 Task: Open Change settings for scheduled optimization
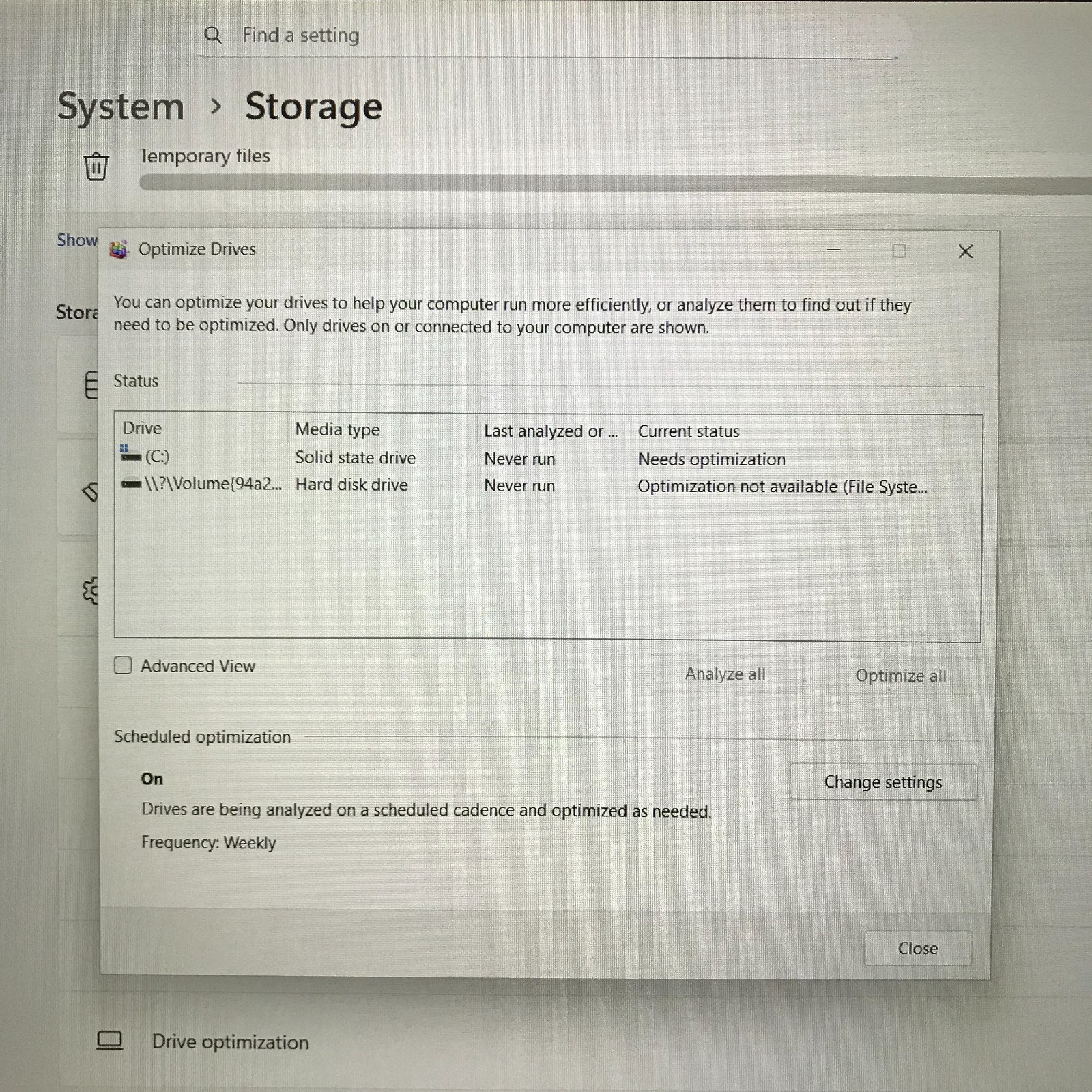click(883, 781)
